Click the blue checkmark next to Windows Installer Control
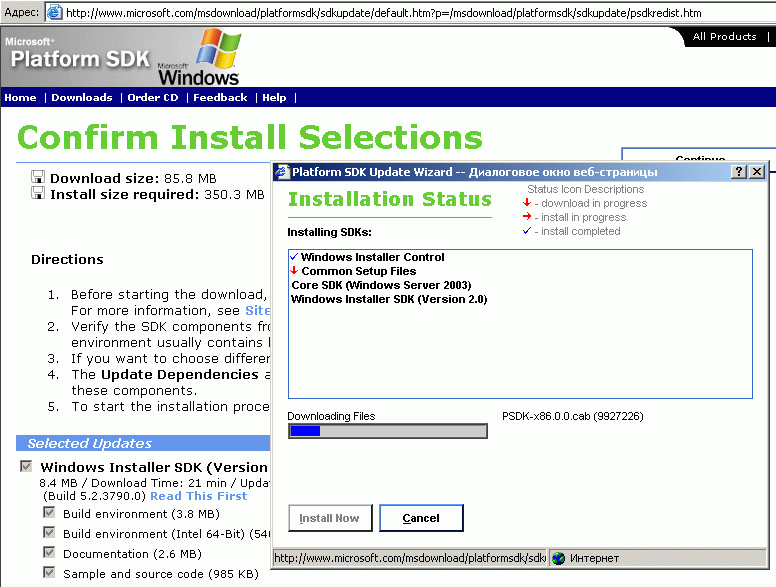Screen dimensions: 776x587 tap(294, 256)
